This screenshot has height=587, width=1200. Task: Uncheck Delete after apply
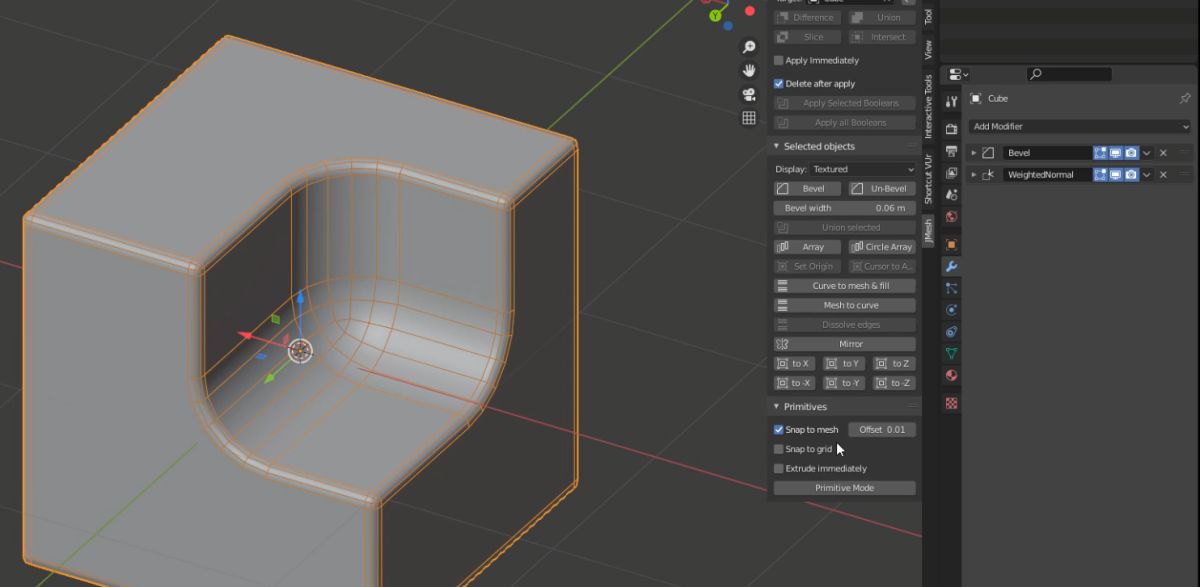(x=779, y=84)
